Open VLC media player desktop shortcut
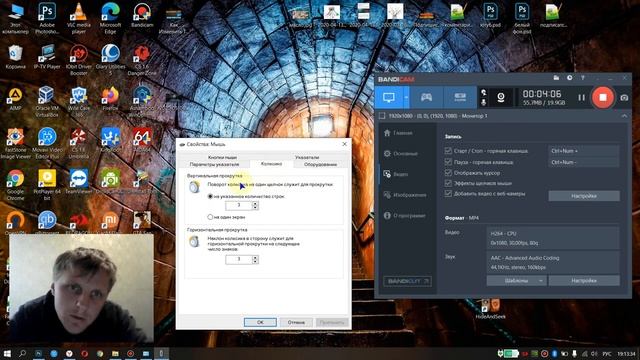This screenshot has height=360, width=640. [x=78, y=18]
